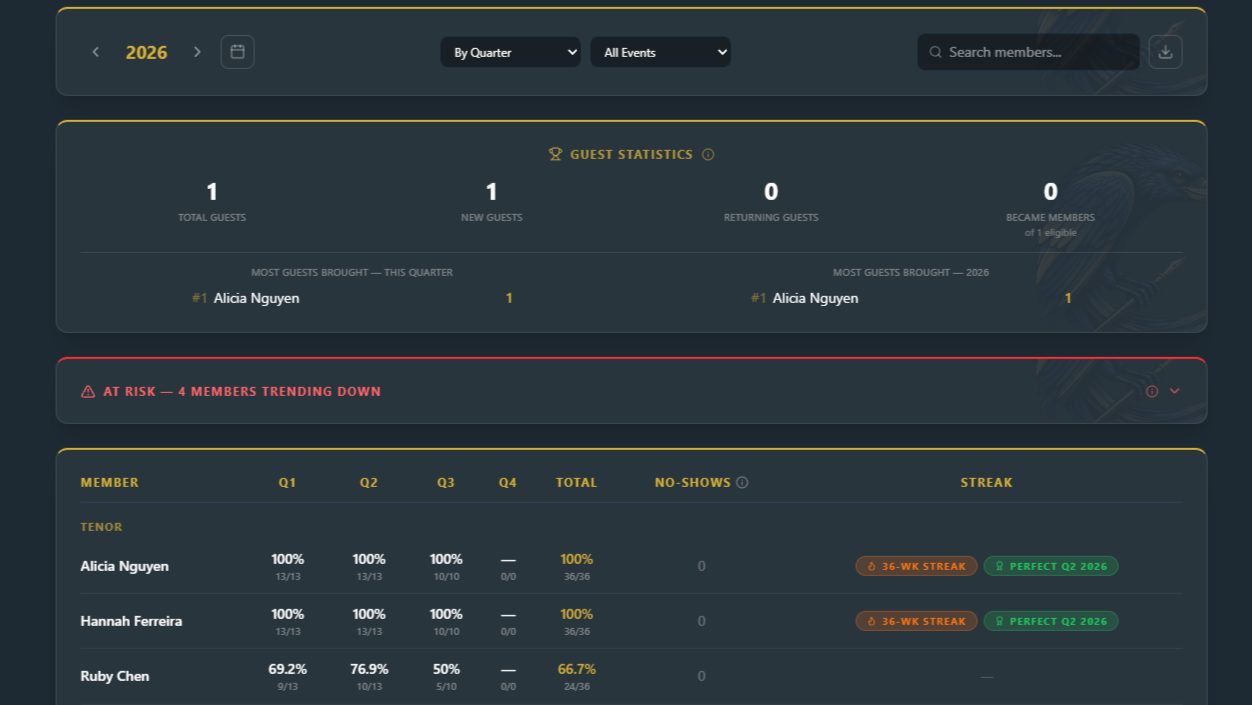Image resolution: width=1252 pixels, height=705 pixels.
Task: Click the Q4 column header
Action: (508, 482)
